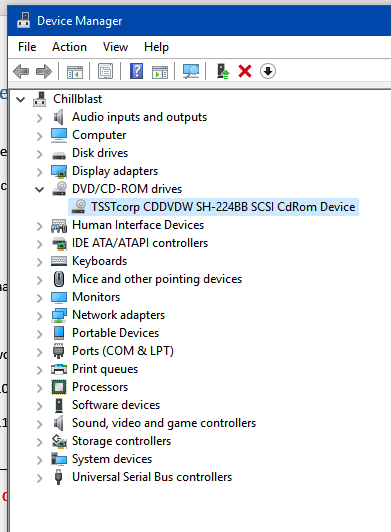Collapse the Chillblast root node
The height and width of the screenshot is (532, 391).
point(21,99)
